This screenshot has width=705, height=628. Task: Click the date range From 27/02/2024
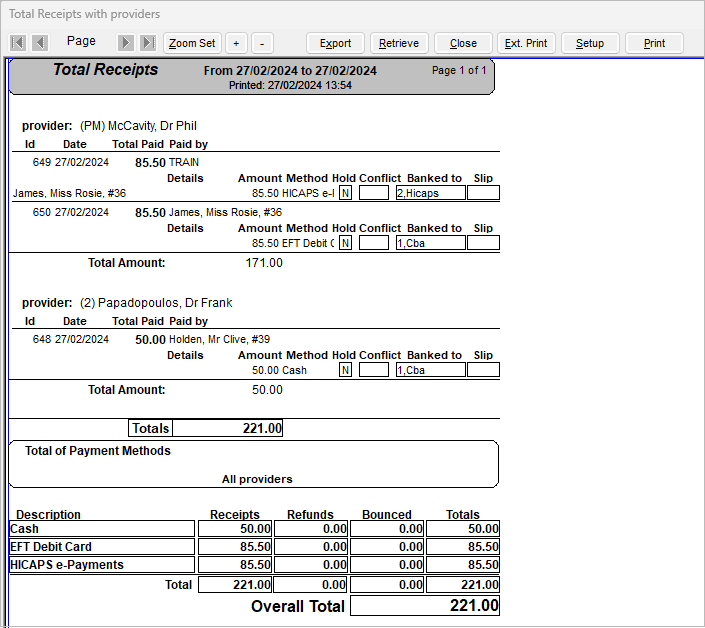[290, 71]
